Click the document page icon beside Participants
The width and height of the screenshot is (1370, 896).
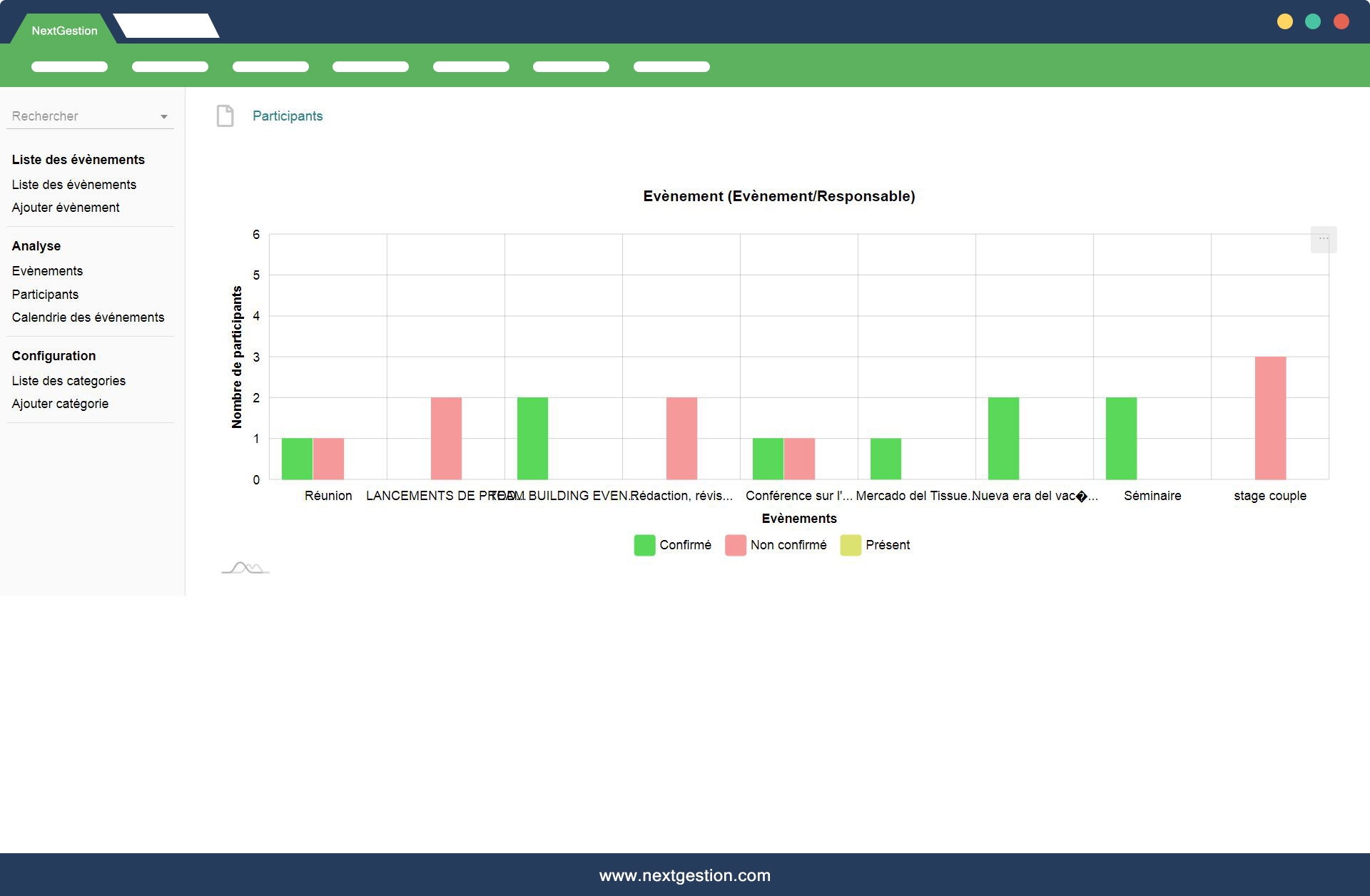pyautogui.click(x=225, y=116)
